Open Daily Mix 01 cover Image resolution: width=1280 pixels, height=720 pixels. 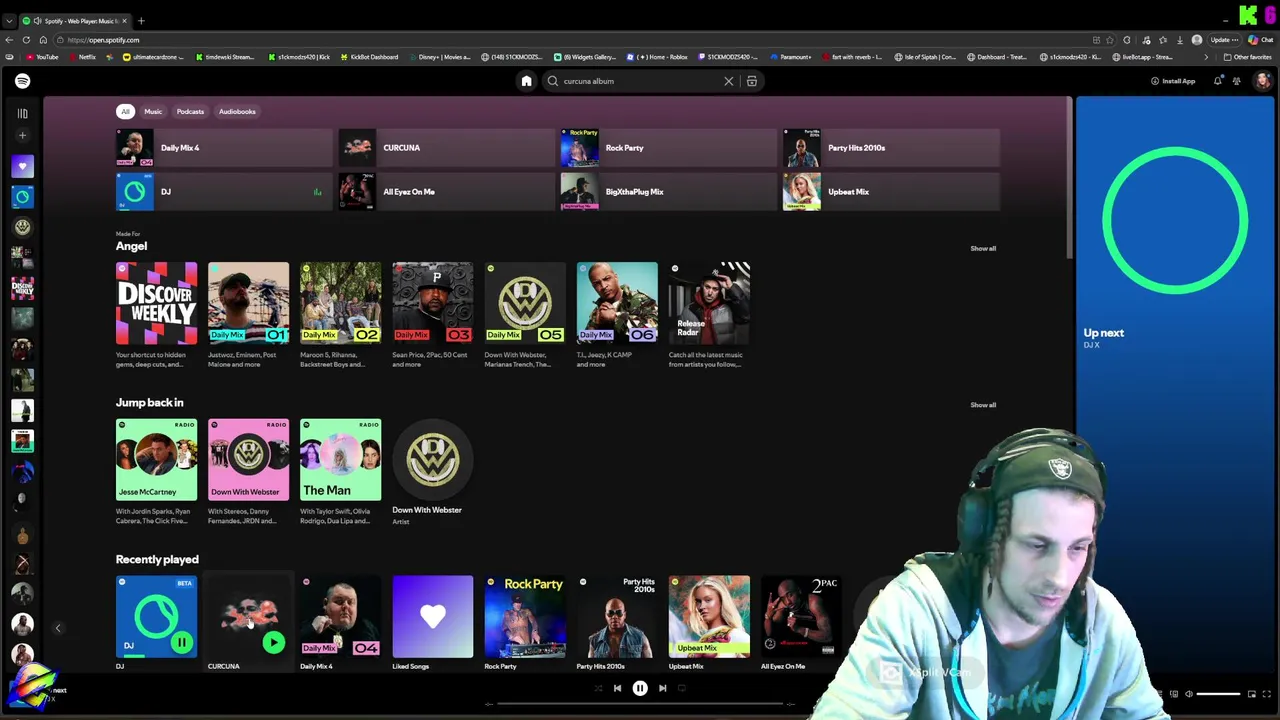tap(248, 303)
